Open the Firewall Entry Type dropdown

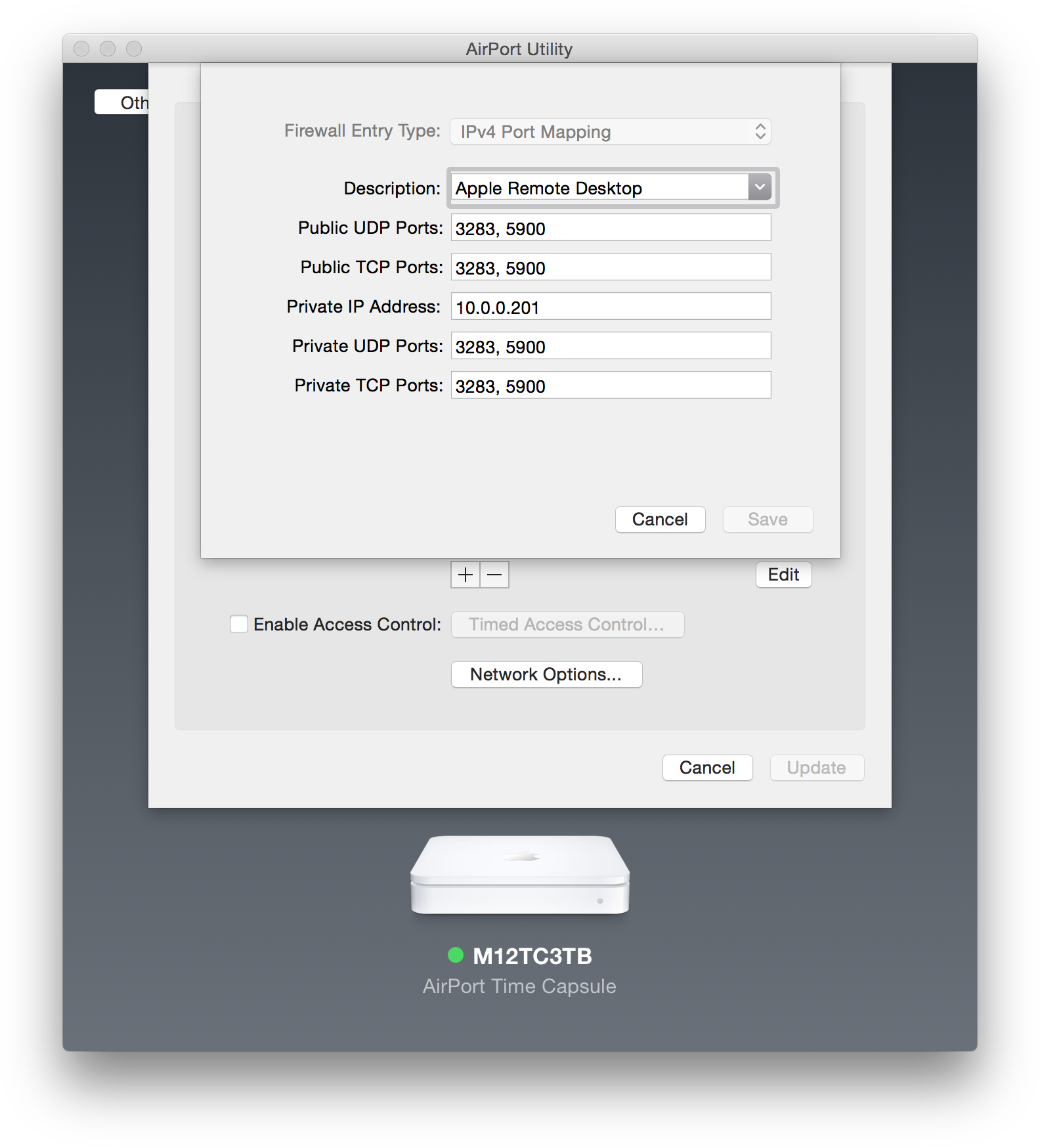[x=610, y=131]
